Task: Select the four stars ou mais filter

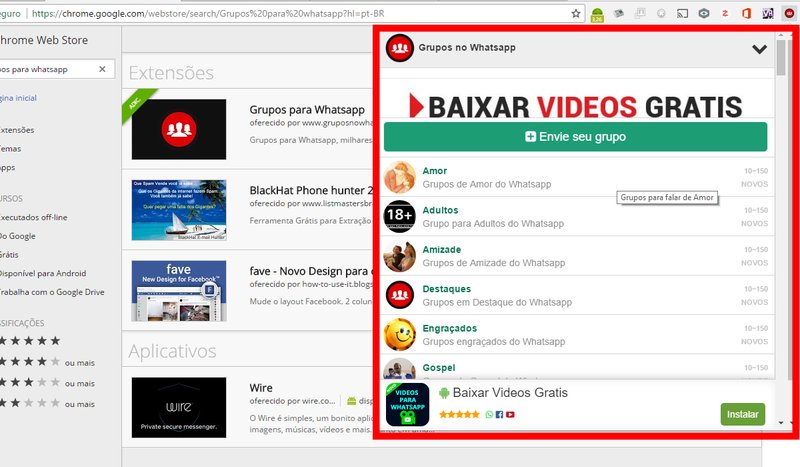Action: [x=47, y=362]
